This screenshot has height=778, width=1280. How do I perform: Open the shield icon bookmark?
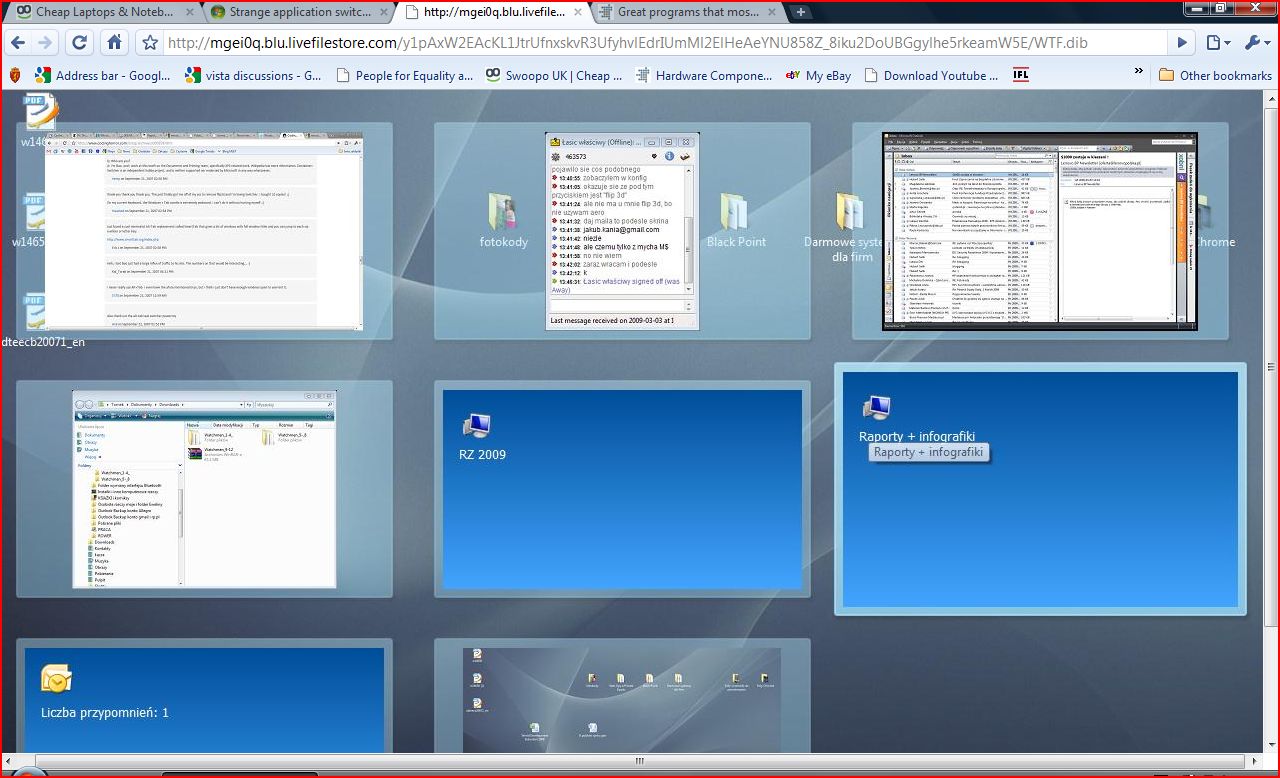coord(15,75)
